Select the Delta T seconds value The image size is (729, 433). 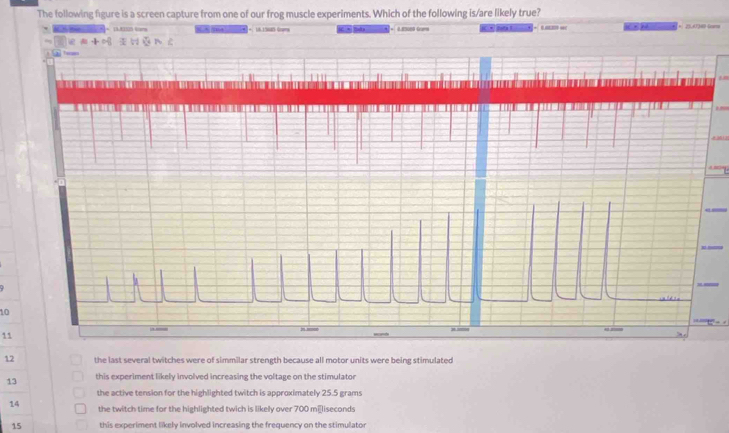(553, 27)
